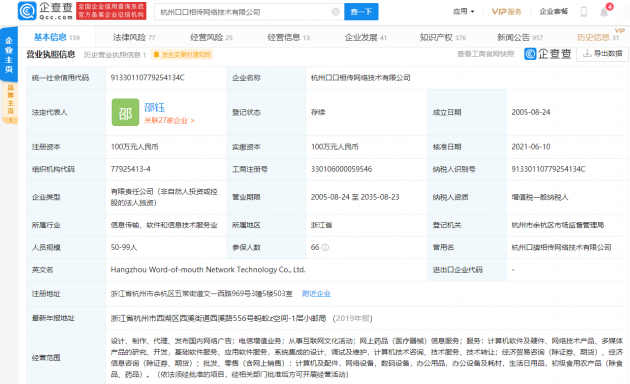The height and width of the screenshot is (384, 630).
Task: Select the 人员规模 value 50-99人
Action: click(124, 247)
